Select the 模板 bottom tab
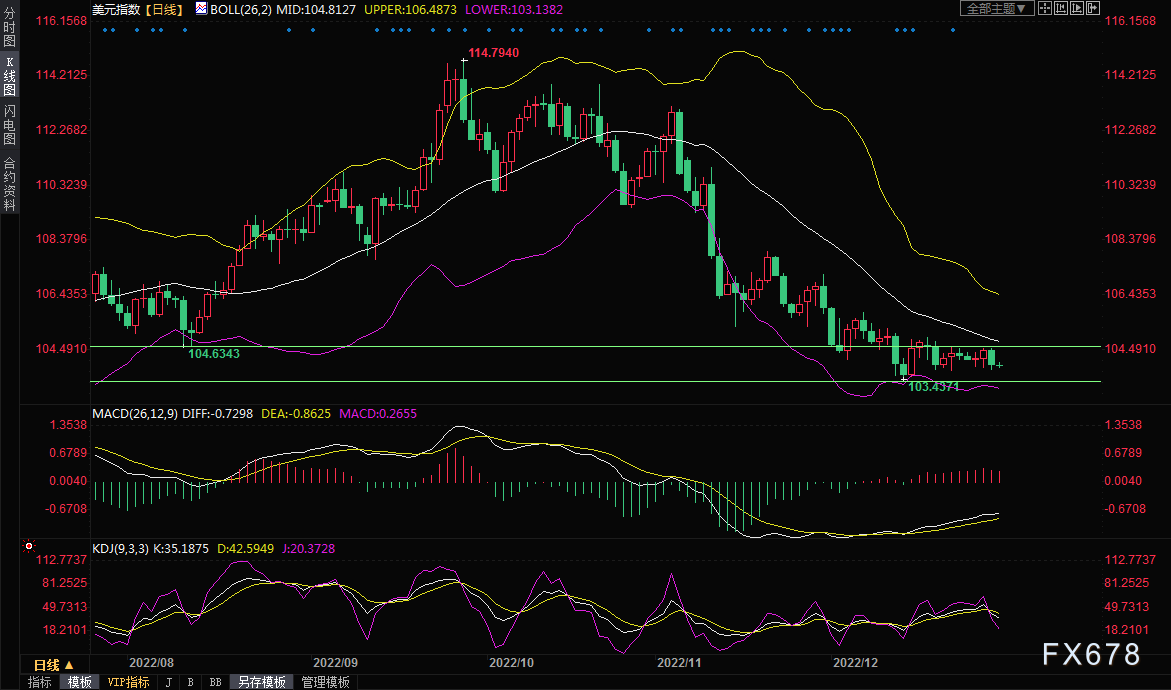1171x690 pixels. pyautogui.click(x=80, y=682)
